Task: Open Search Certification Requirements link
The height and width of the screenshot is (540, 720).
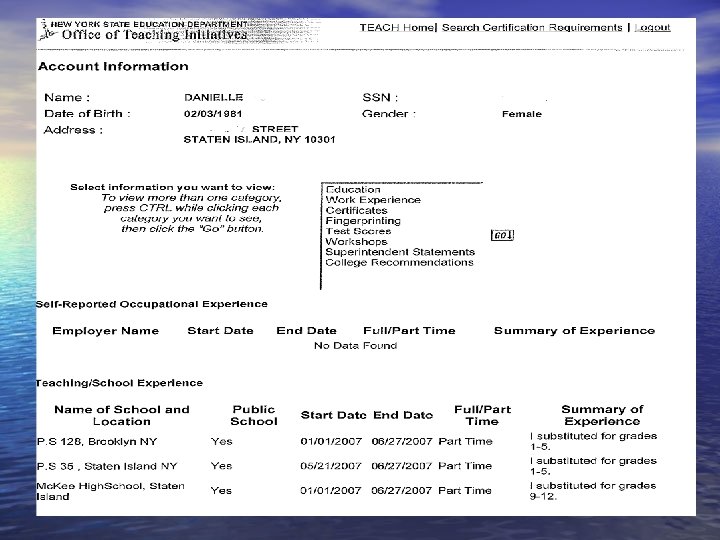Action: click(x=532, y=28)
